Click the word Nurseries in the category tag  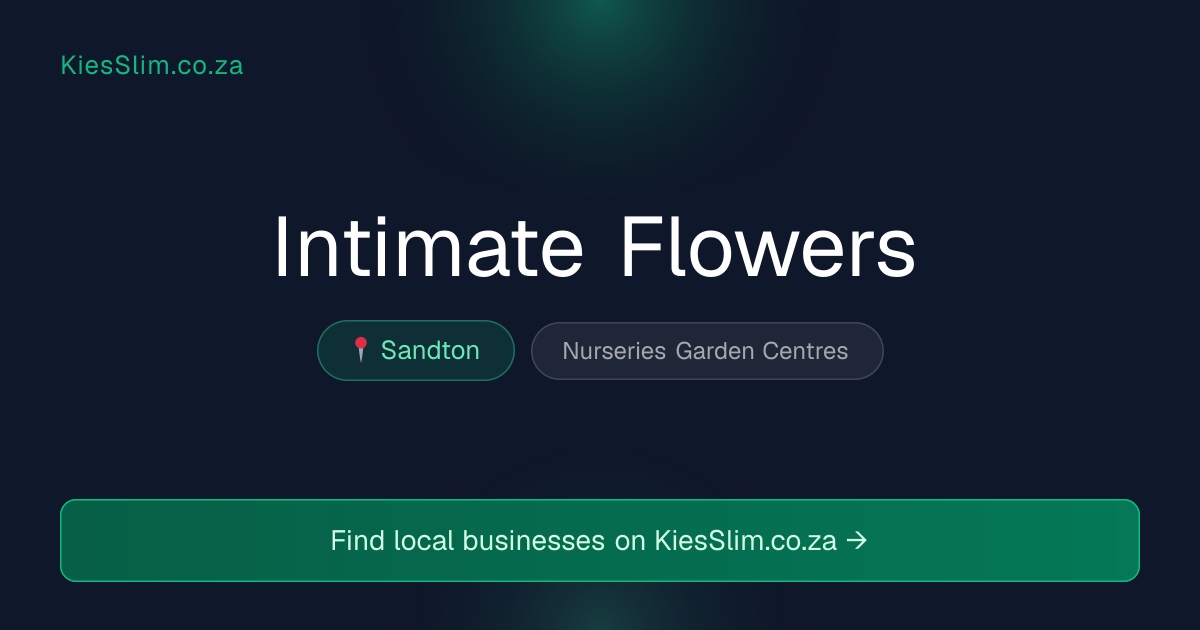click(x=615, y=351)
